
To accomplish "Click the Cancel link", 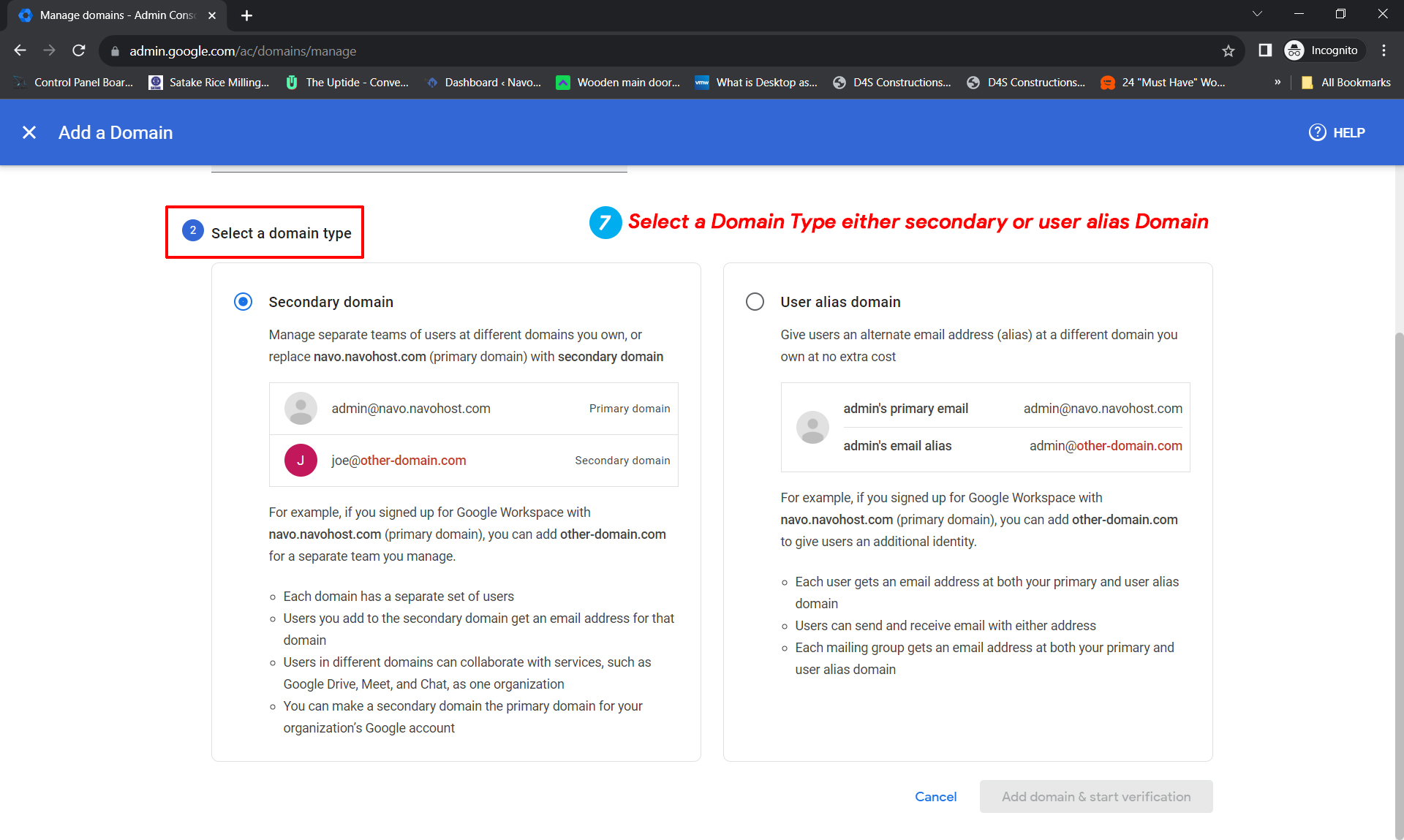I will 935,796.
